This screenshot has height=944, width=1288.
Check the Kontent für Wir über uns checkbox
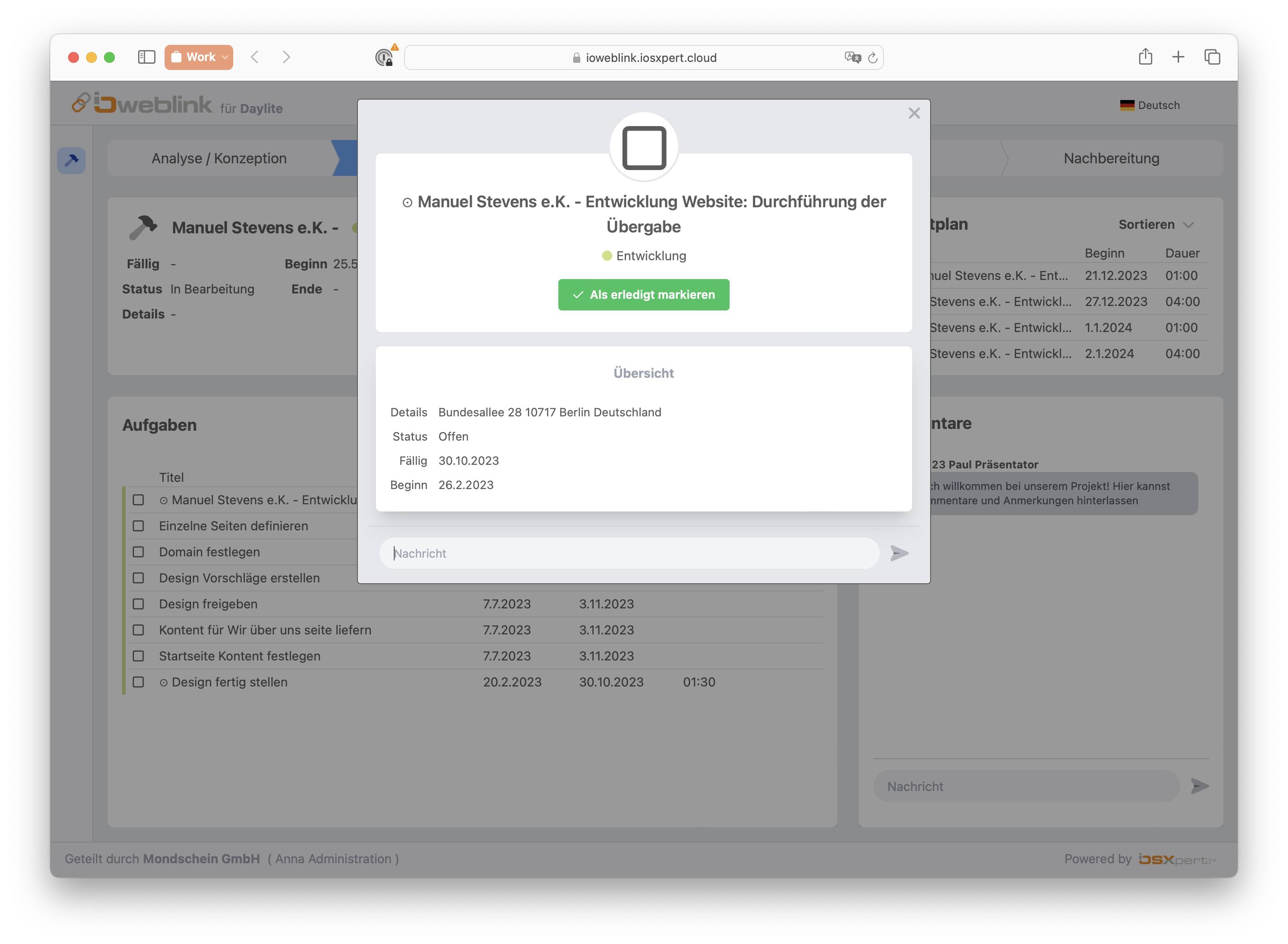coord(138,630)
